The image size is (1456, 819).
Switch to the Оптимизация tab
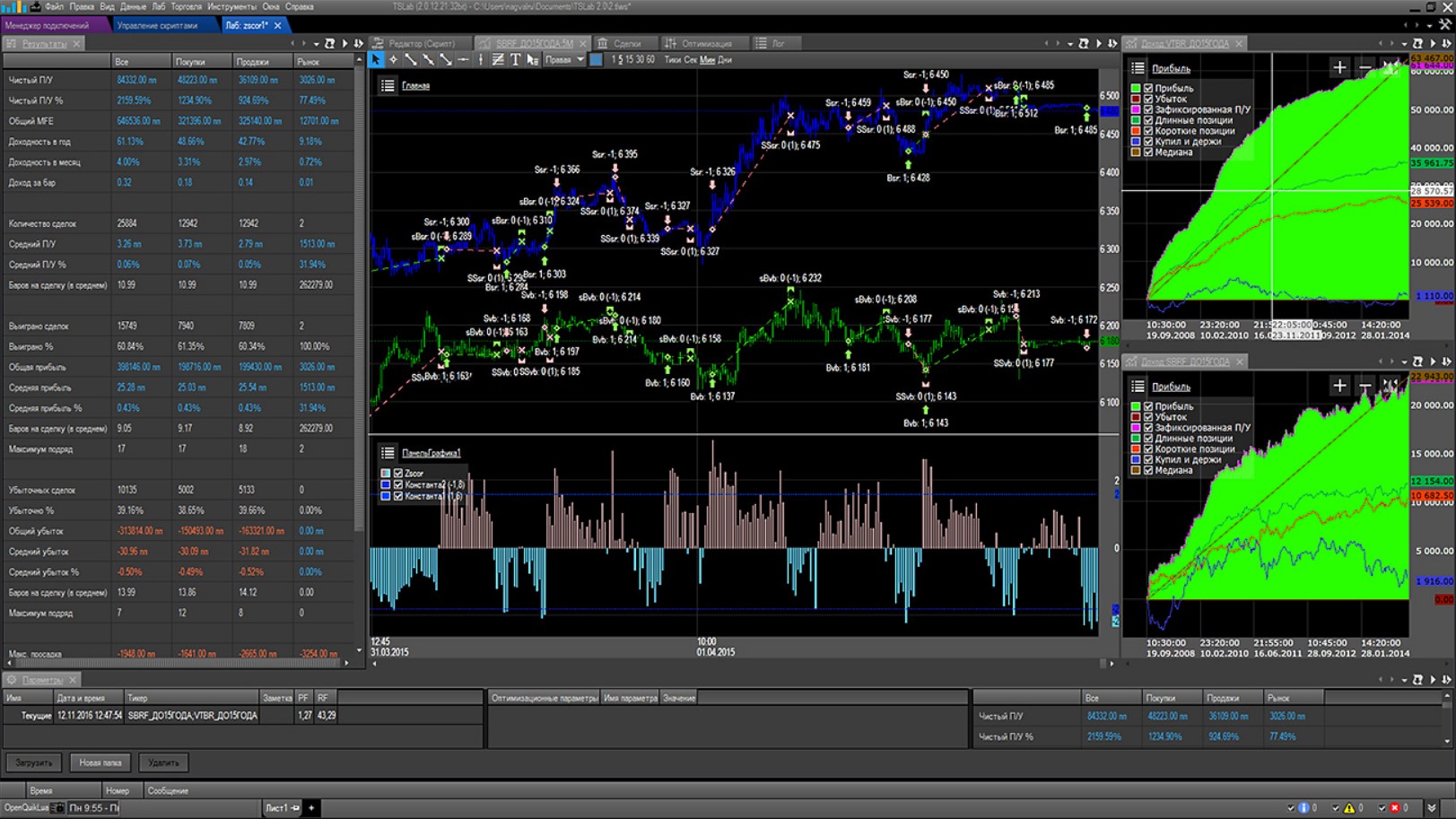coord(699,43)
